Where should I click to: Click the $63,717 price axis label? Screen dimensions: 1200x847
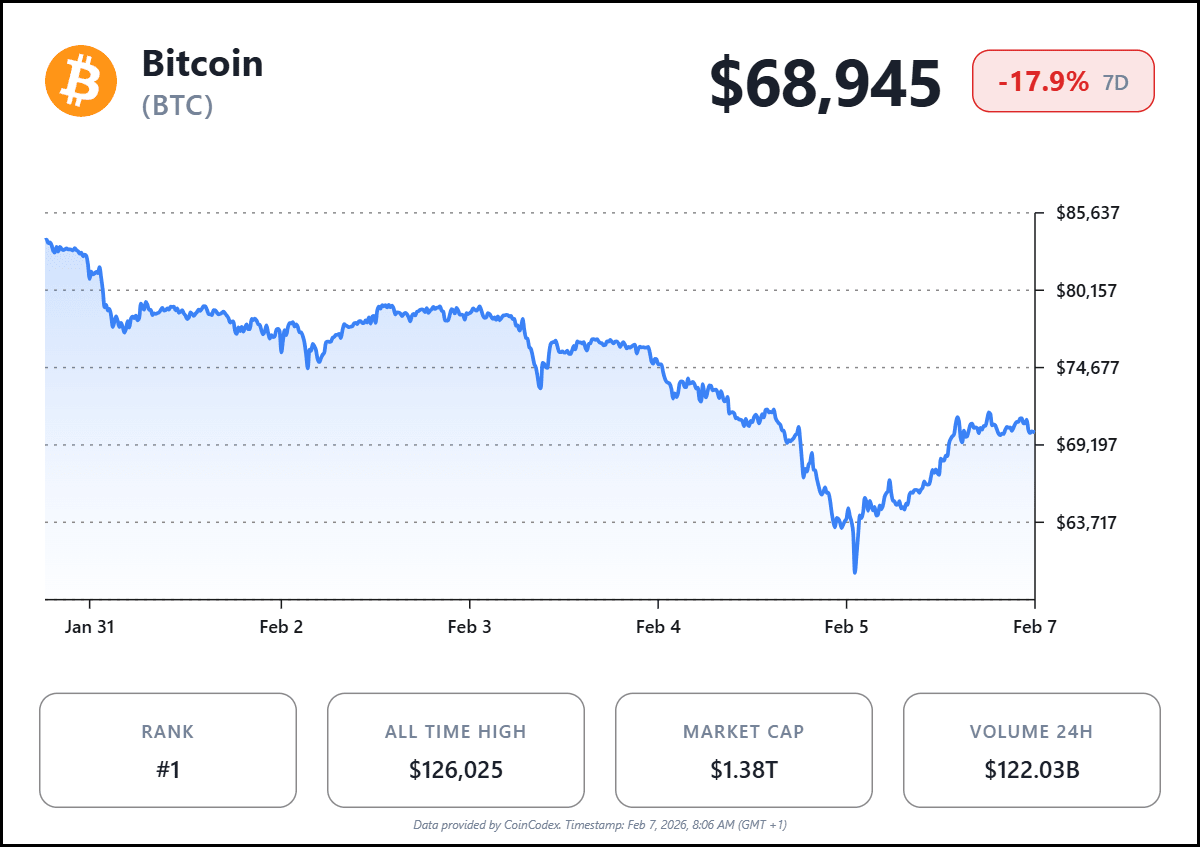coord(1087,522)
